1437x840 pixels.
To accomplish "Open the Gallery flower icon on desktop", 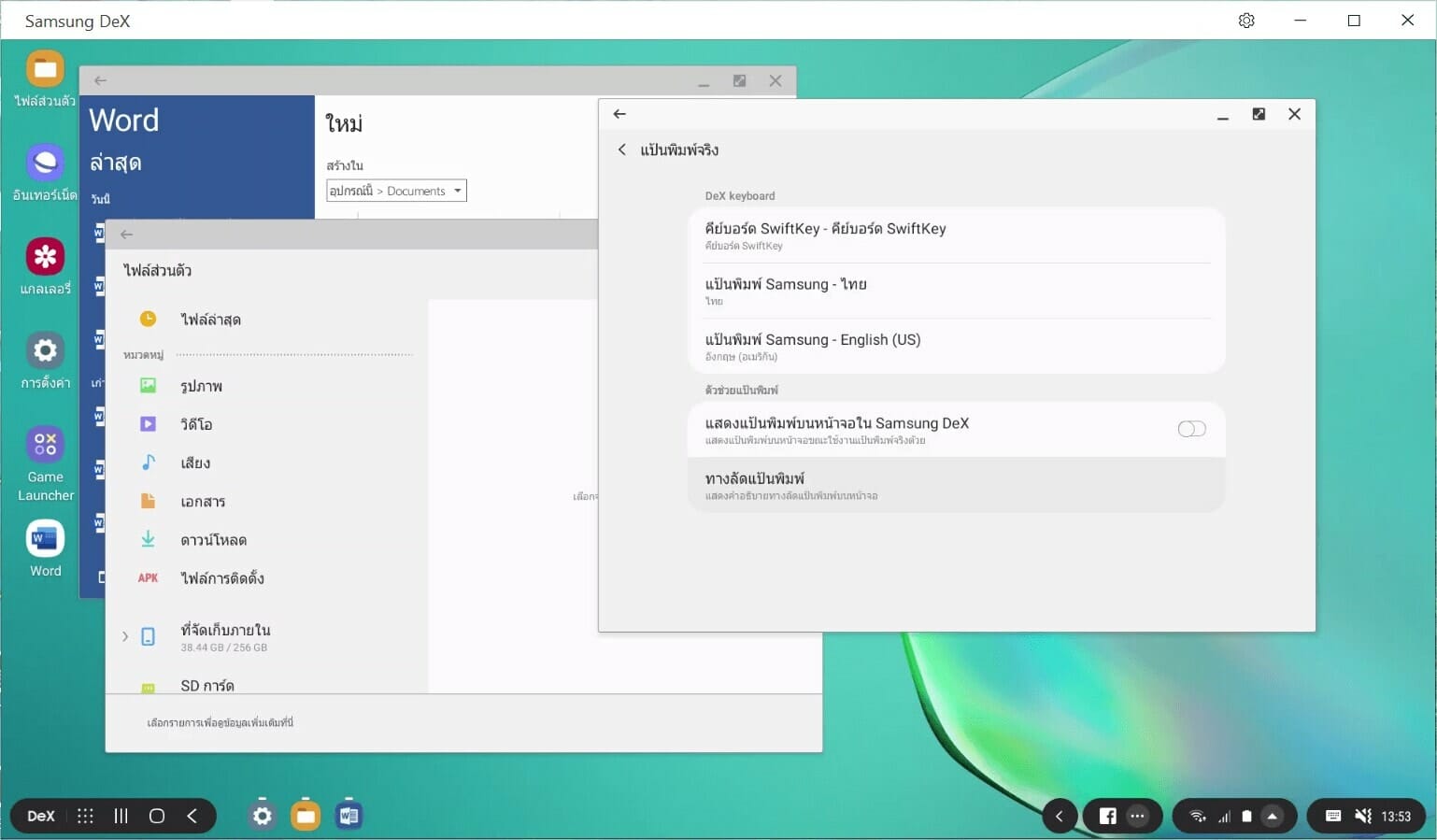I will point(45,256).
